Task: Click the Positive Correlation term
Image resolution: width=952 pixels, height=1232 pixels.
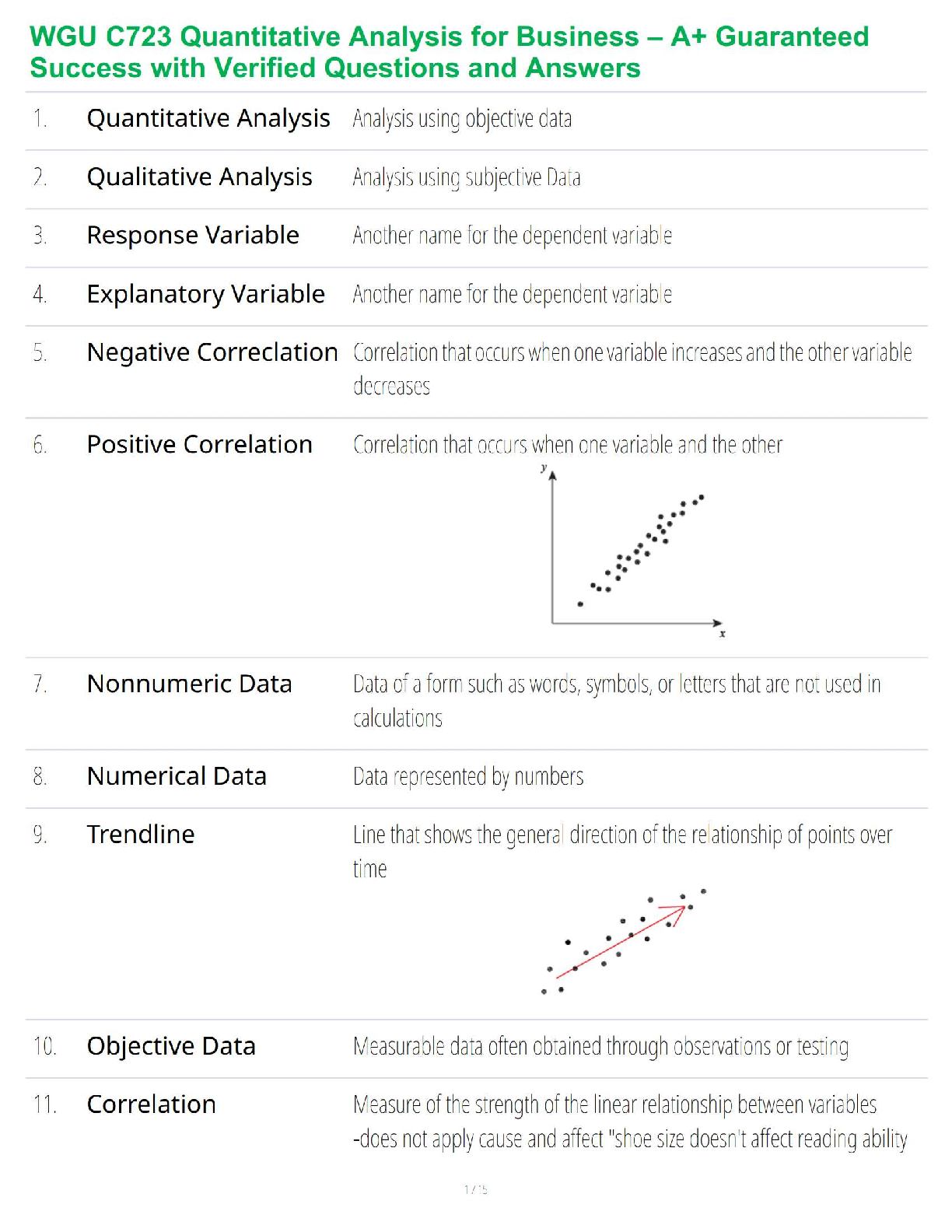Action: pos(199,444)
